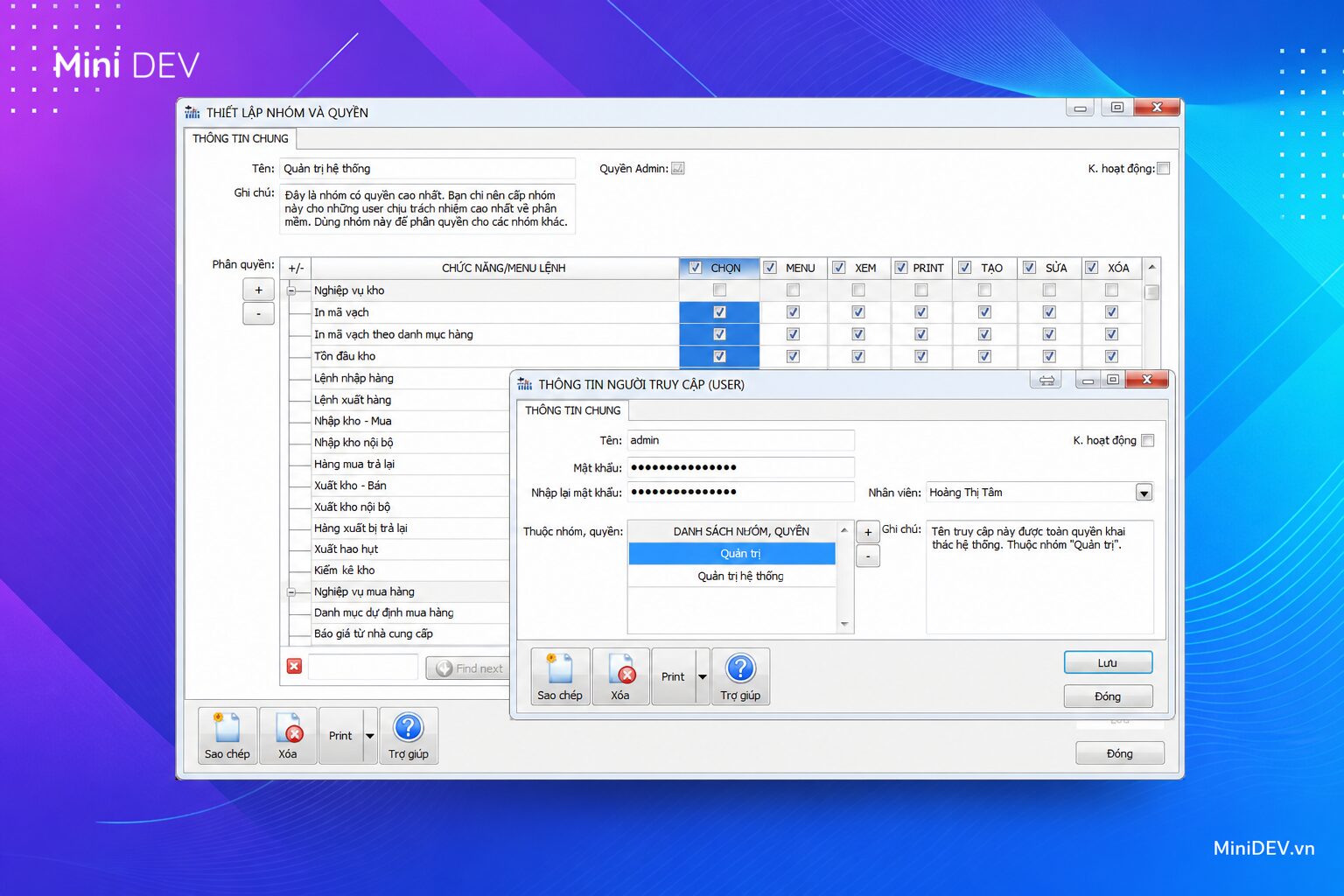
Task: Click Sao chép in group permissions window
Action: (x=227, y=736)
